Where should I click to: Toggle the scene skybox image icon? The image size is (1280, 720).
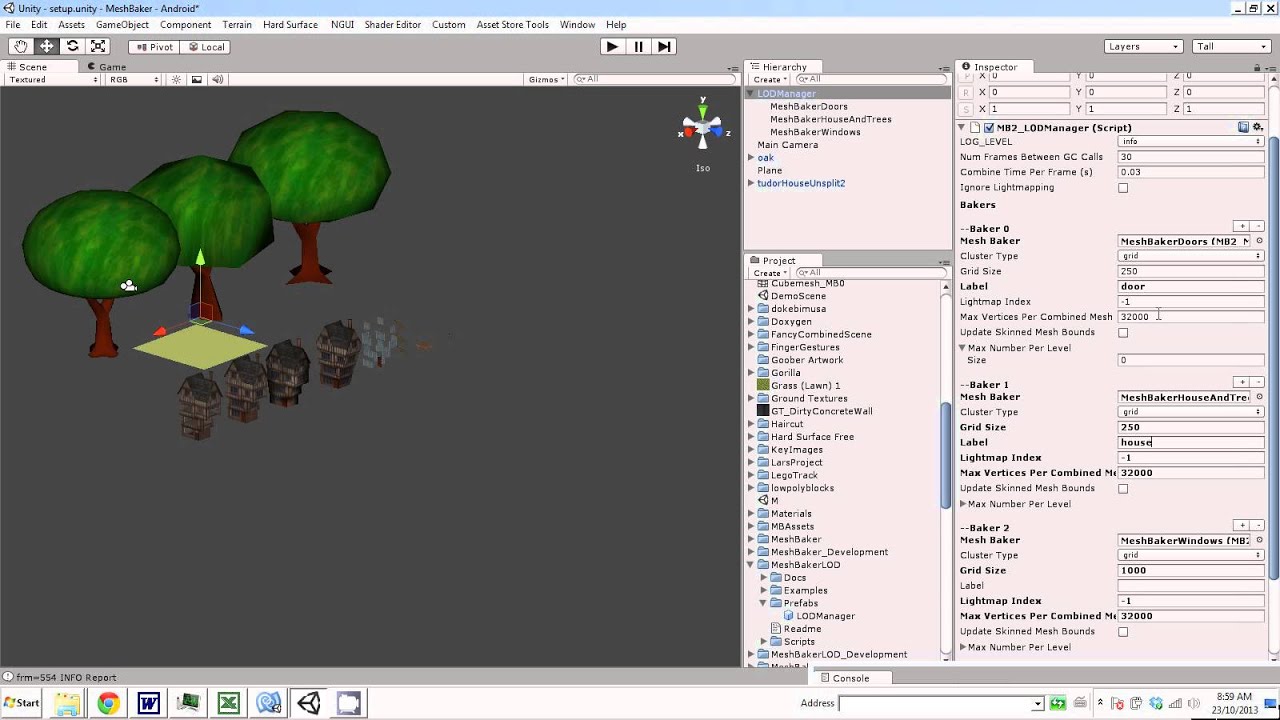point(196,80)
